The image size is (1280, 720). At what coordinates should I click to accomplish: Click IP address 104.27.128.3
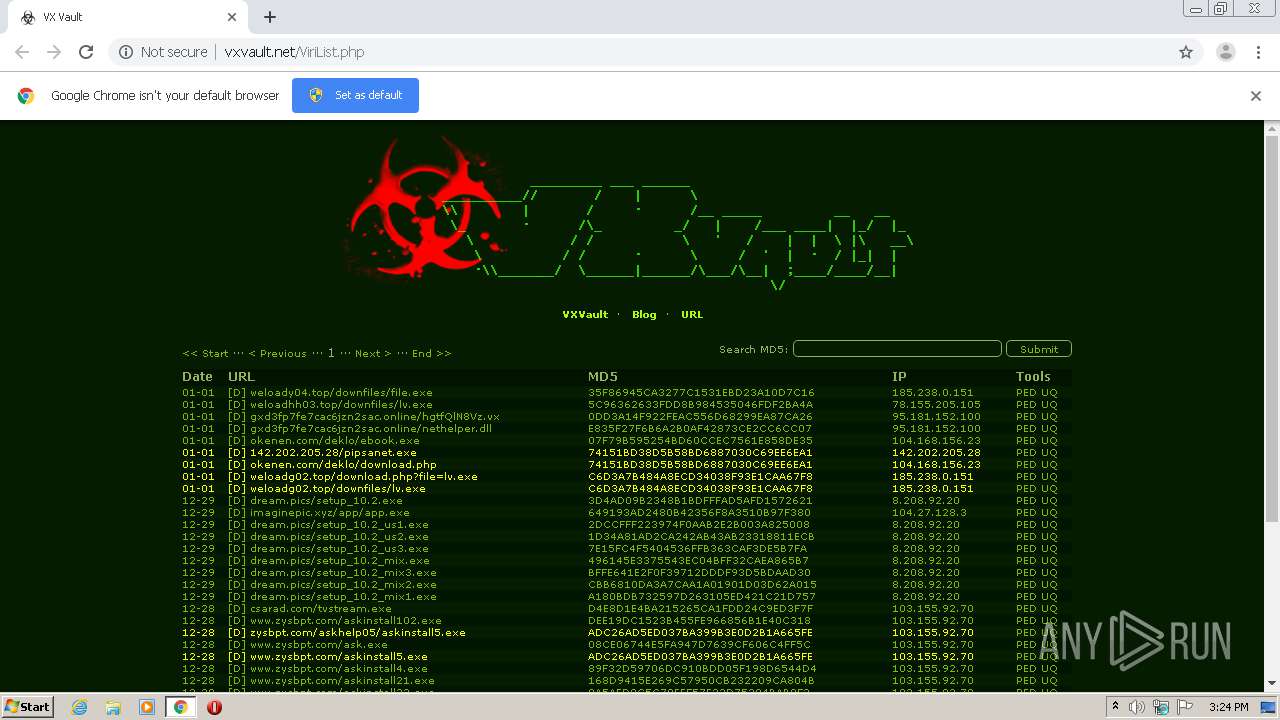pyautogui.click(x=929, y=513)
